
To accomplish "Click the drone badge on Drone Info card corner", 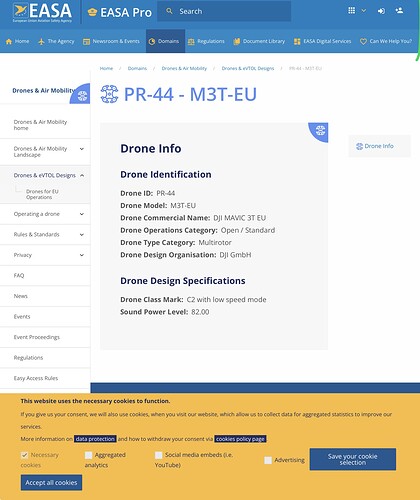I will point(320,131).
